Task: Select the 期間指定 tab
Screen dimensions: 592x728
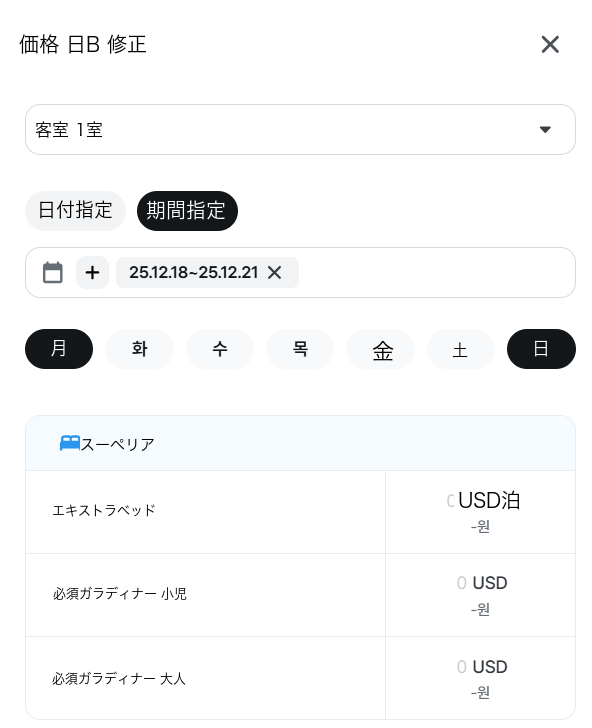Action: (187, 210)
